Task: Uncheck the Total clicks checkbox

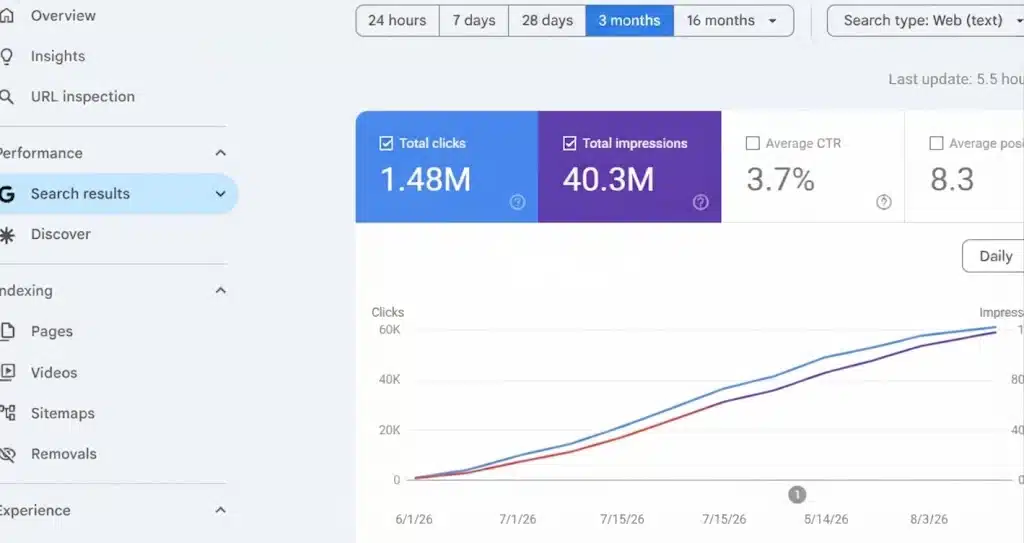Action: 386,143
